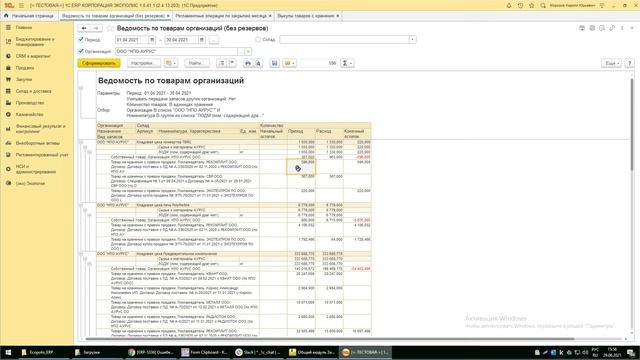Open the Настройки button

click(x=143, y=63)
